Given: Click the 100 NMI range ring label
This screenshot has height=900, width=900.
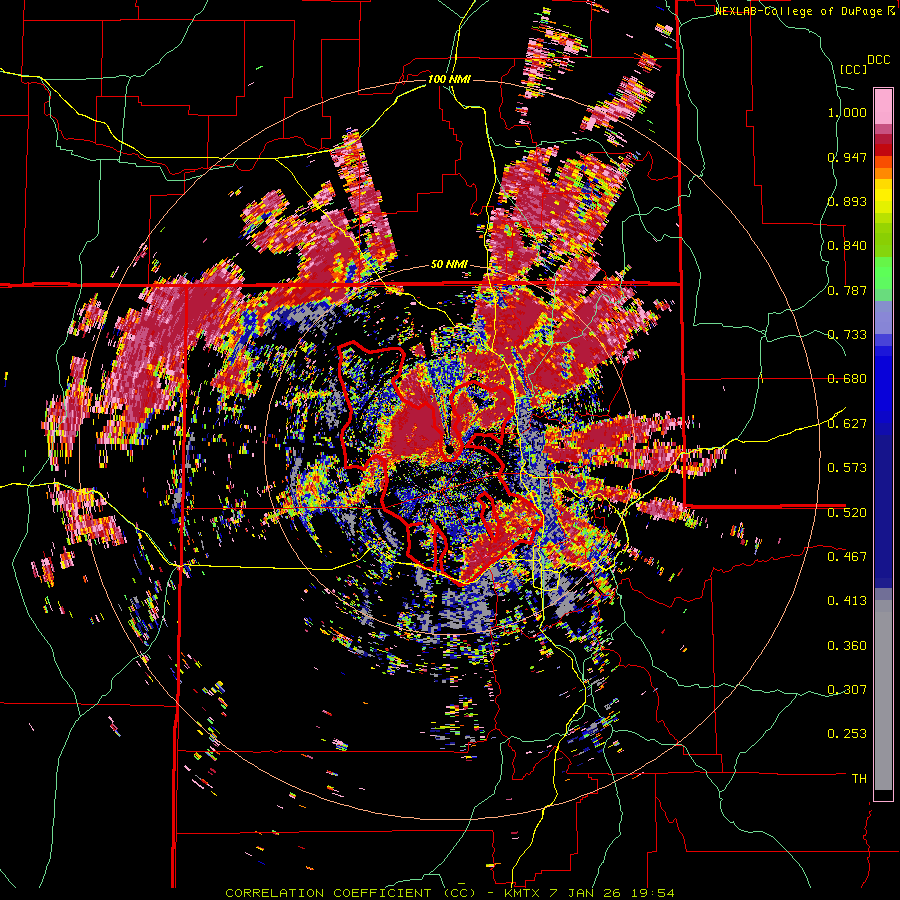Looking at the screenshot, I should (x=449, y=79).
